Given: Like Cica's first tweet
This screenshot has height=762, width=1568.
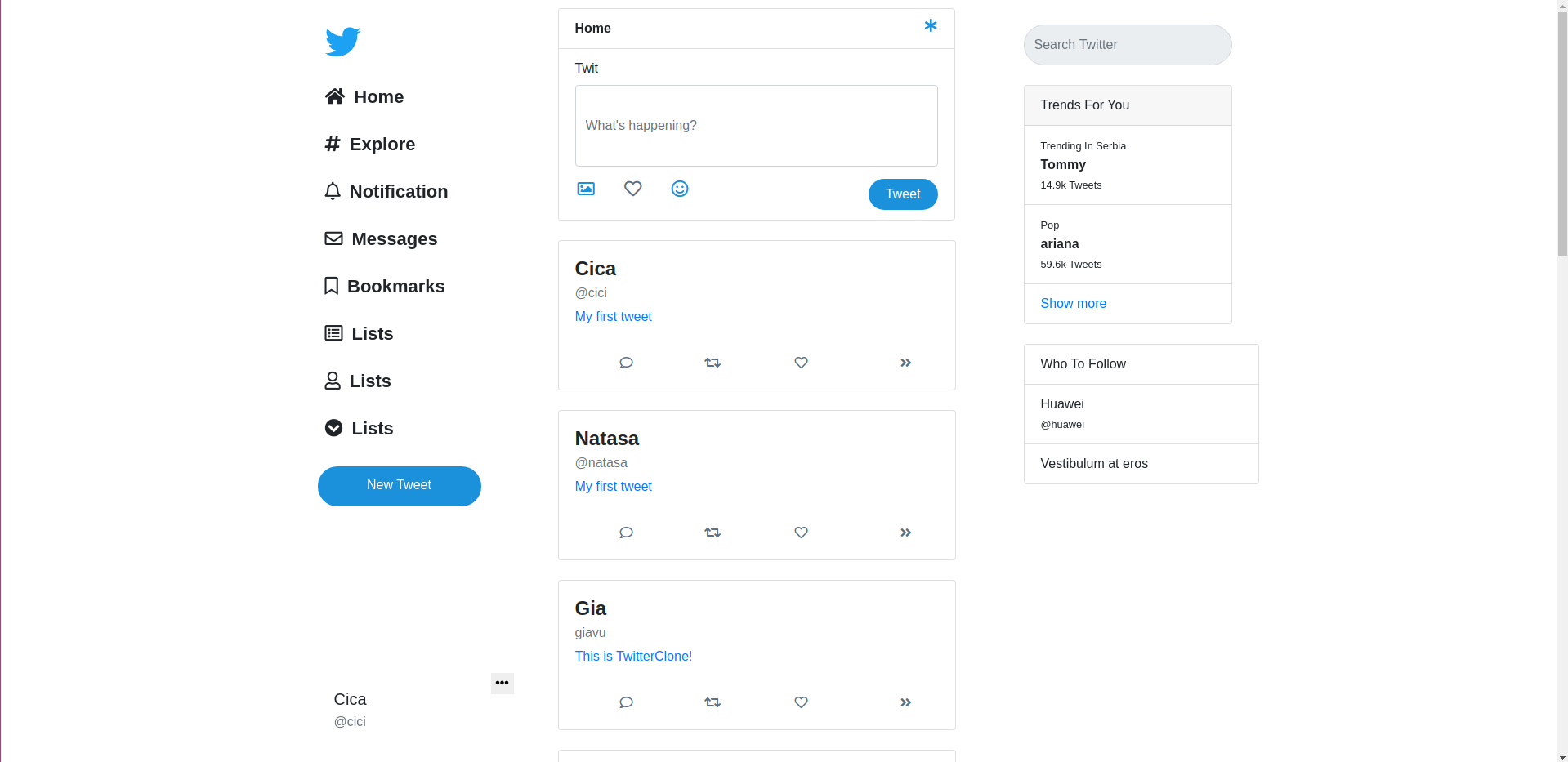Looking at the screenshot, I should (x=801, y=363).
